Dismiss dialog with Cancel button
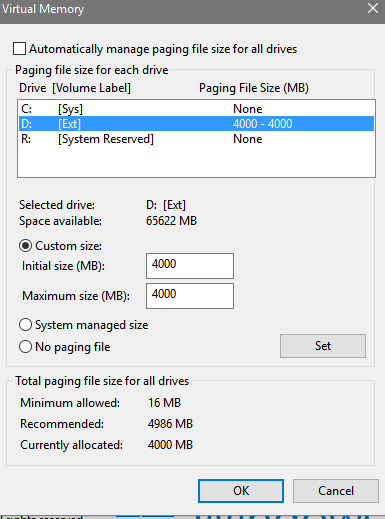 (336, 491)
